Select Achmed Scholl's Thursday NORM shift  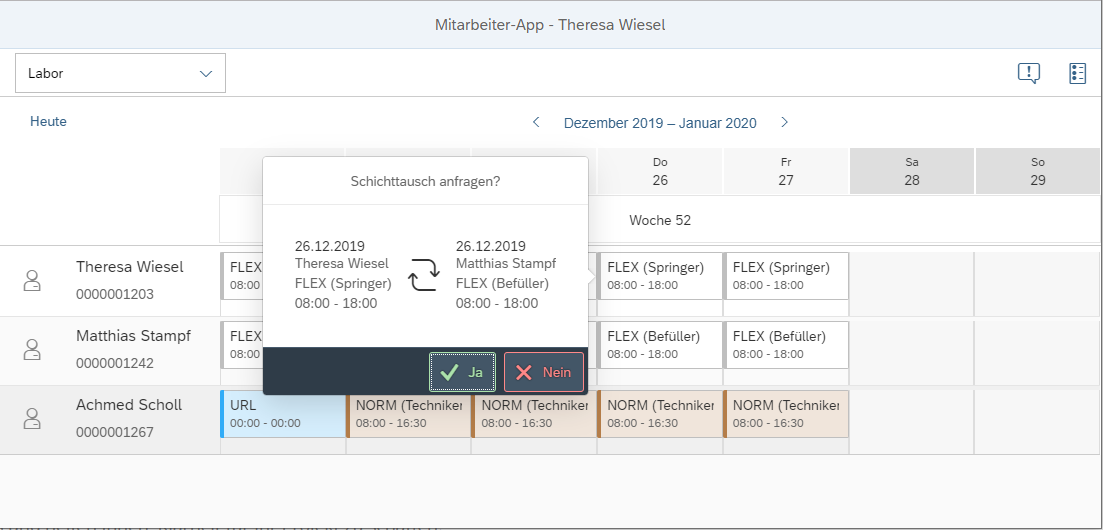(660, 414)
